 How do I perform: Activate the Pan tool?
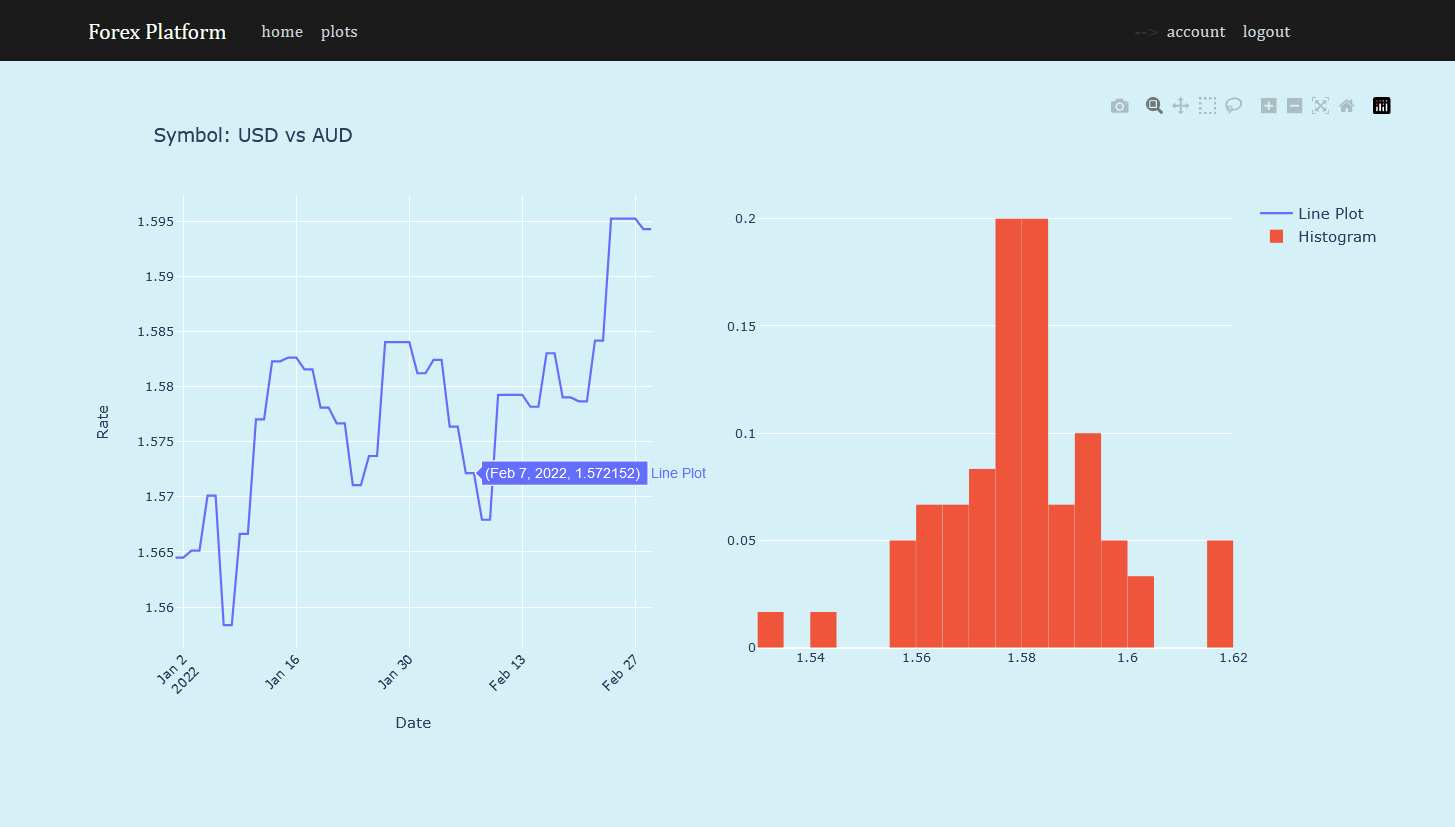coord(1180,105)
